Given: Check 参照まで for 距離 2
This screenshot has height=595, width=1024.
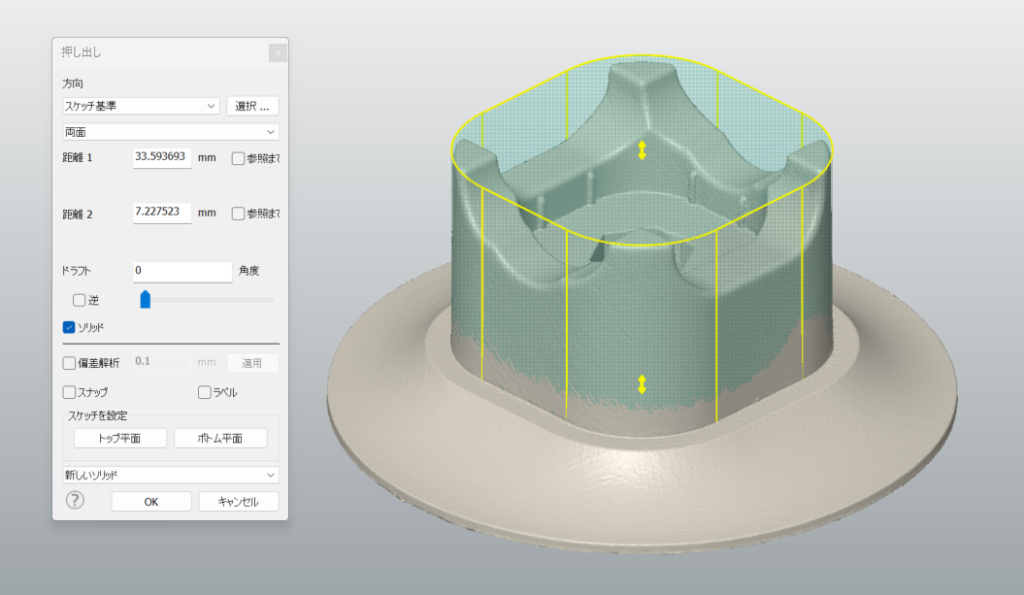Looking at the screenshot, I should pyautogui.click(x=238, y=213).
